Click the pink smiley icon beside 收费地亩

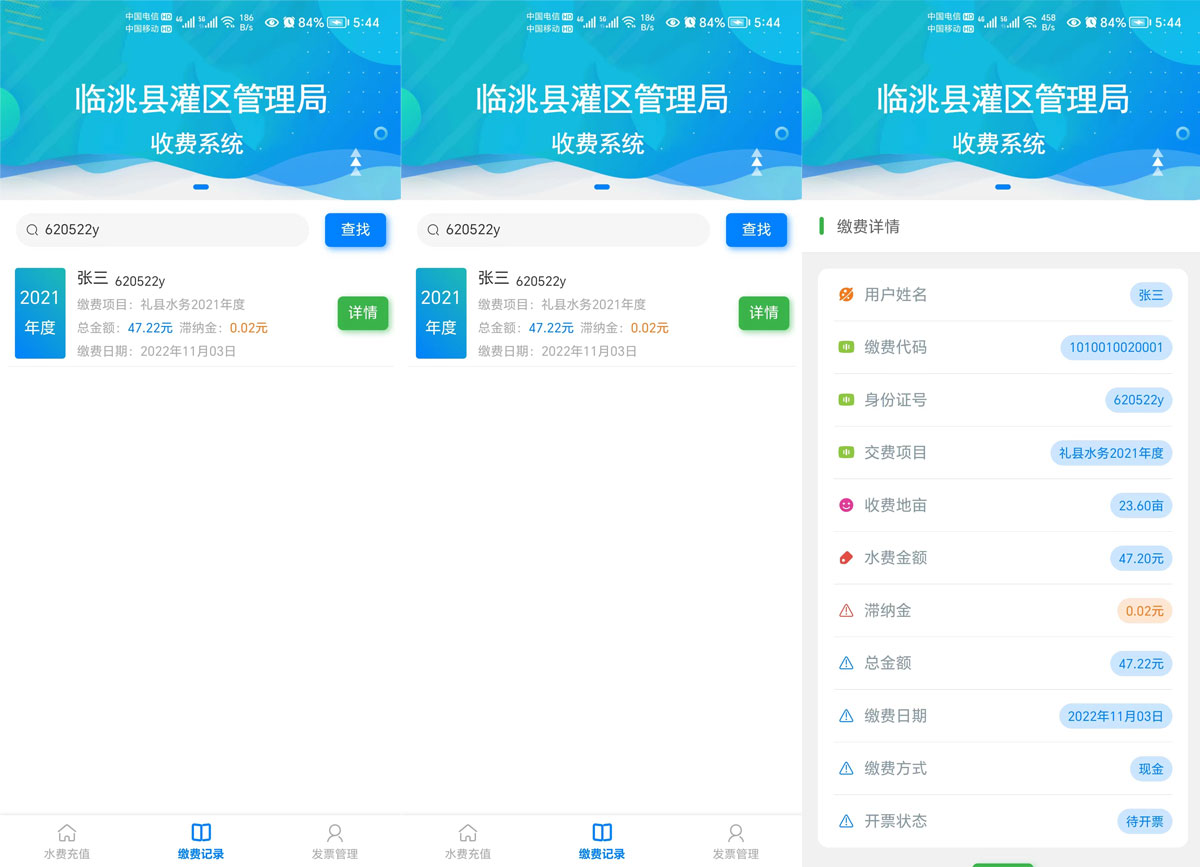tap(846, 505)
